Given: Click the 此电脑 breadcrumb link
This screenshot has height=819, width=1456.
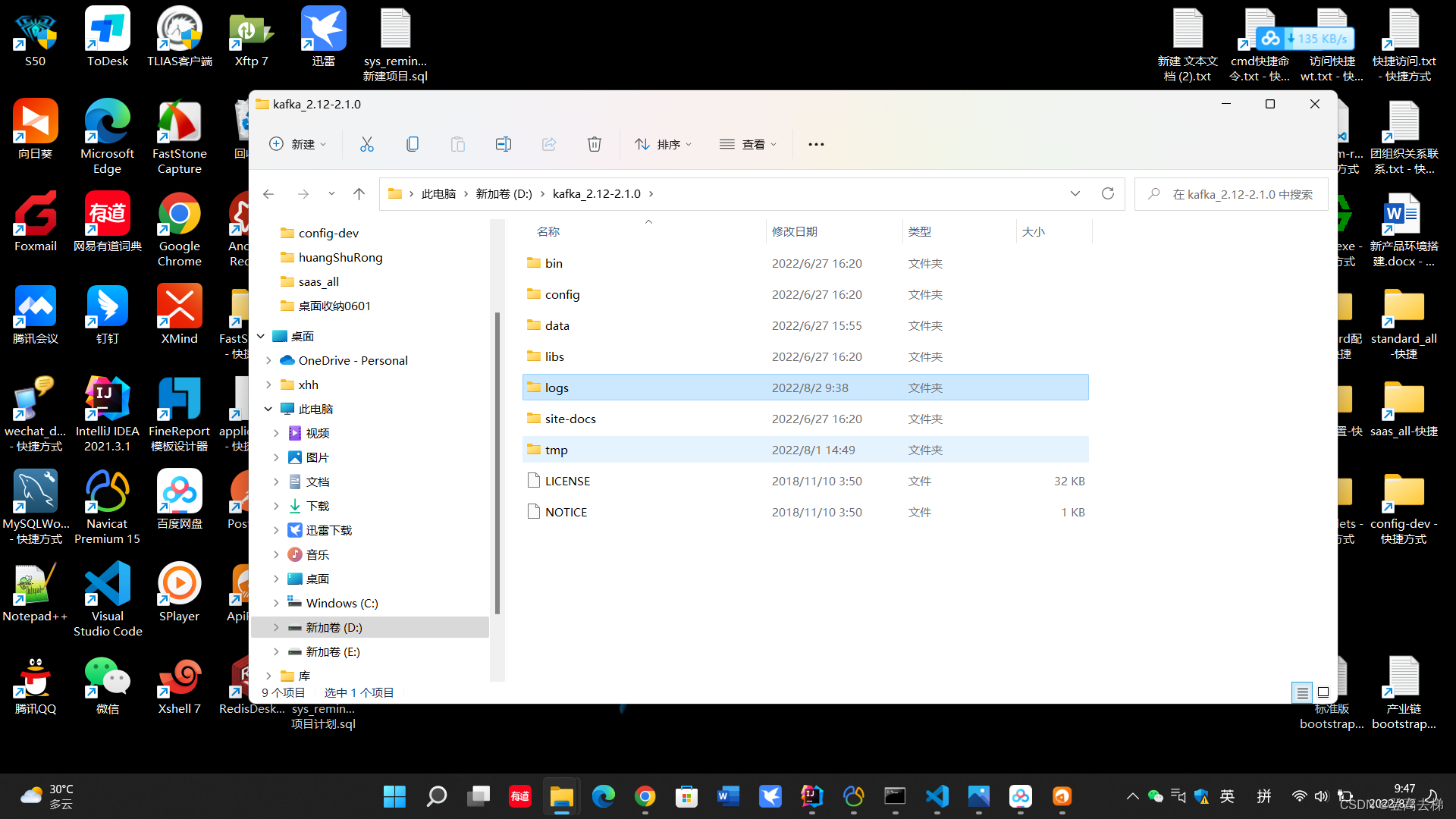Looking at the screenshot, I should click(x=438, y=193).
